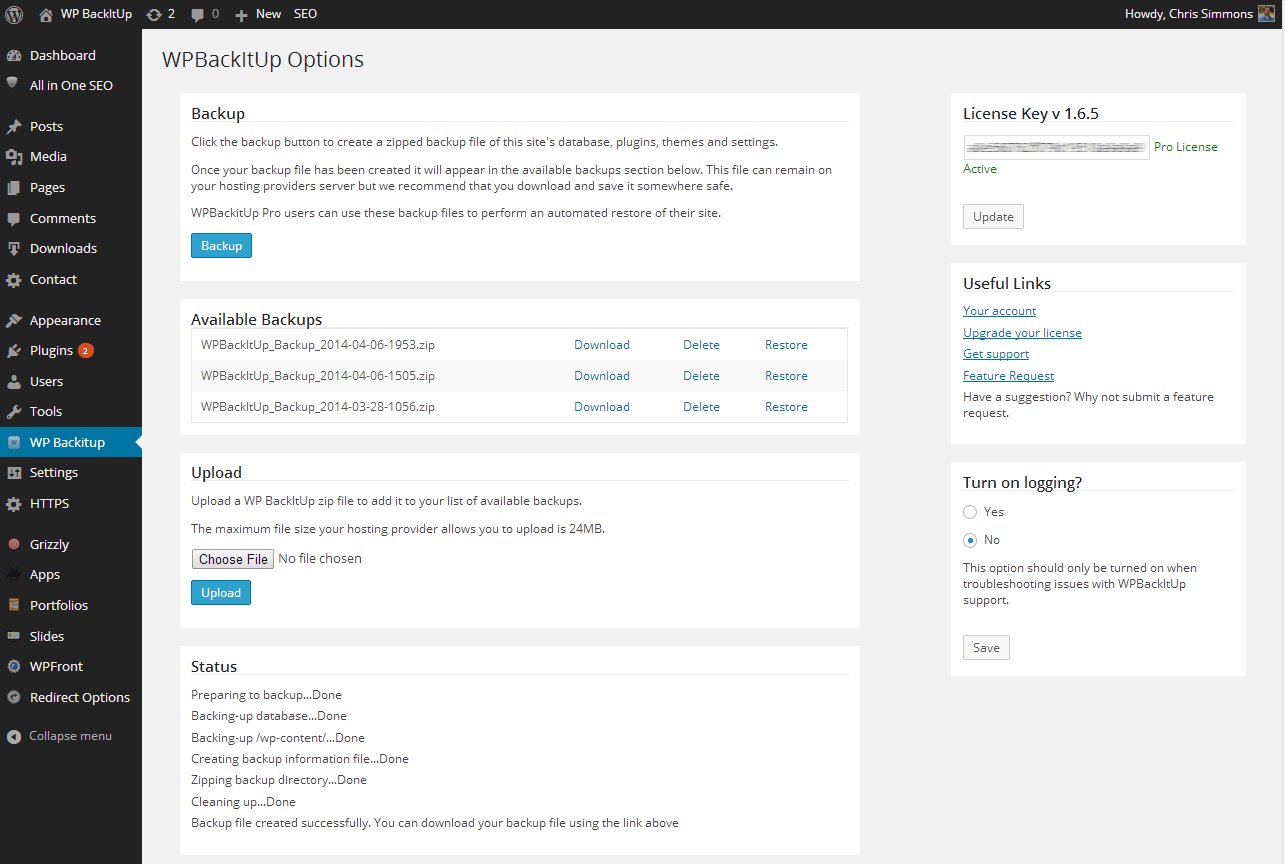Click WPBackItUp_Backup_2014-03-28-1056.zip file name
The height and width of the screenshot is (864, 1285).
pos(318,407)
